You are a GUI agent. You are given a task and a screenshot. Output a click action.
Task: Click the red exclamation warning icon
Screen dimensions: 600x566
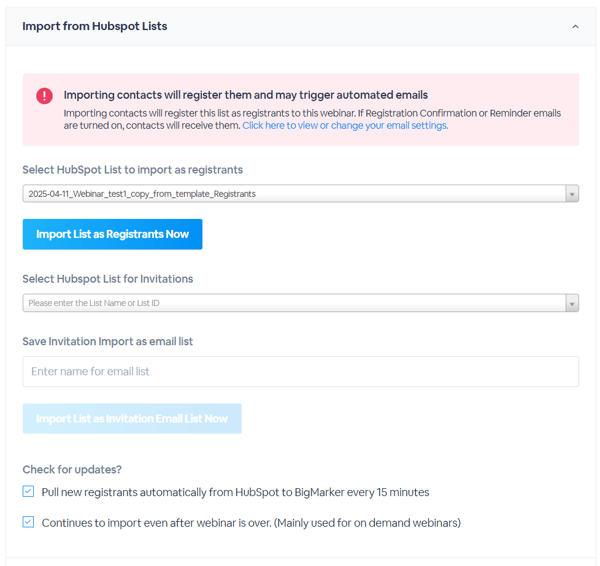click(x=44, y=96)
